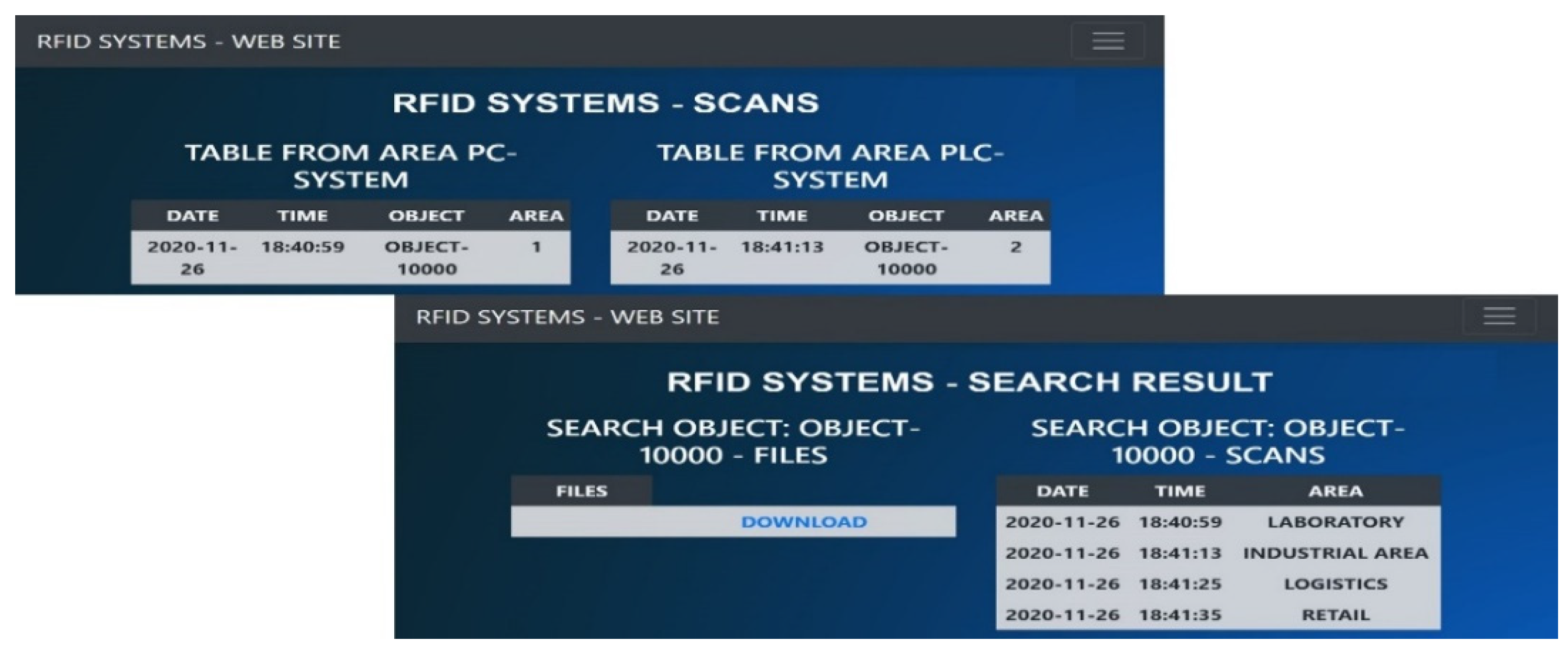
Task: Select the INDUSTRIAL AREA scan row
Action: (1336, 553)
